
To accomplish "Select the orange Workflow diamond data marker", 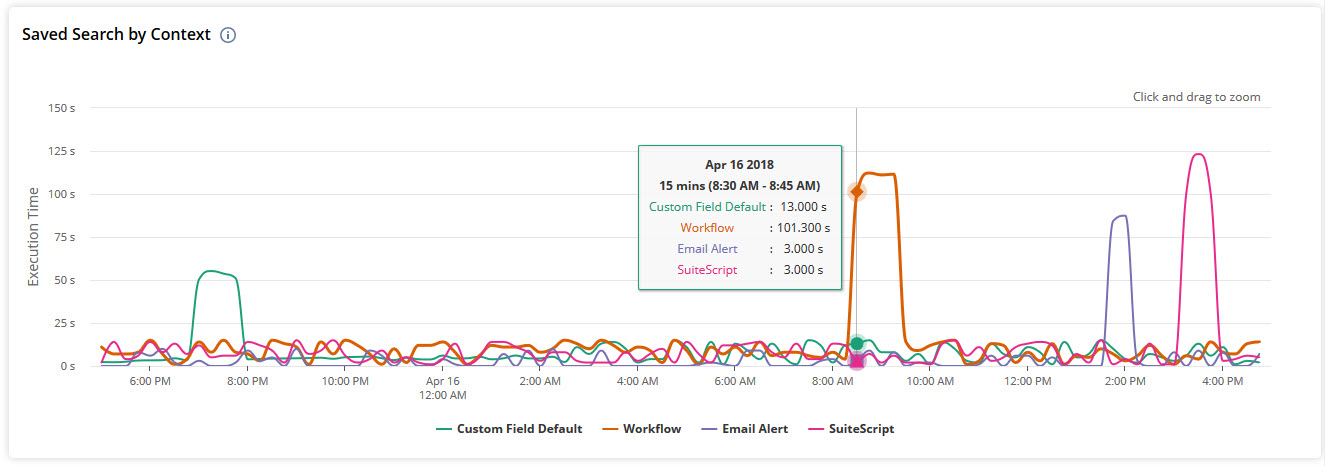I will 856,191.
